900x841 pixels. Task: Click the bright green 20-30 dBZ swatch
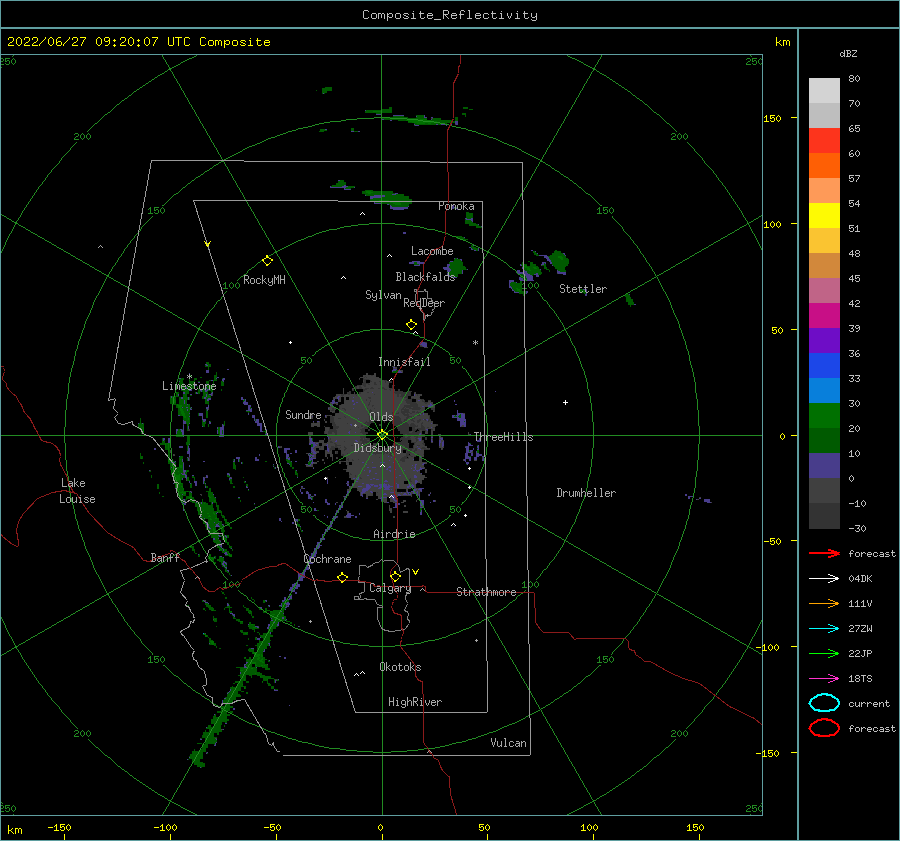(x=824, y=416)
